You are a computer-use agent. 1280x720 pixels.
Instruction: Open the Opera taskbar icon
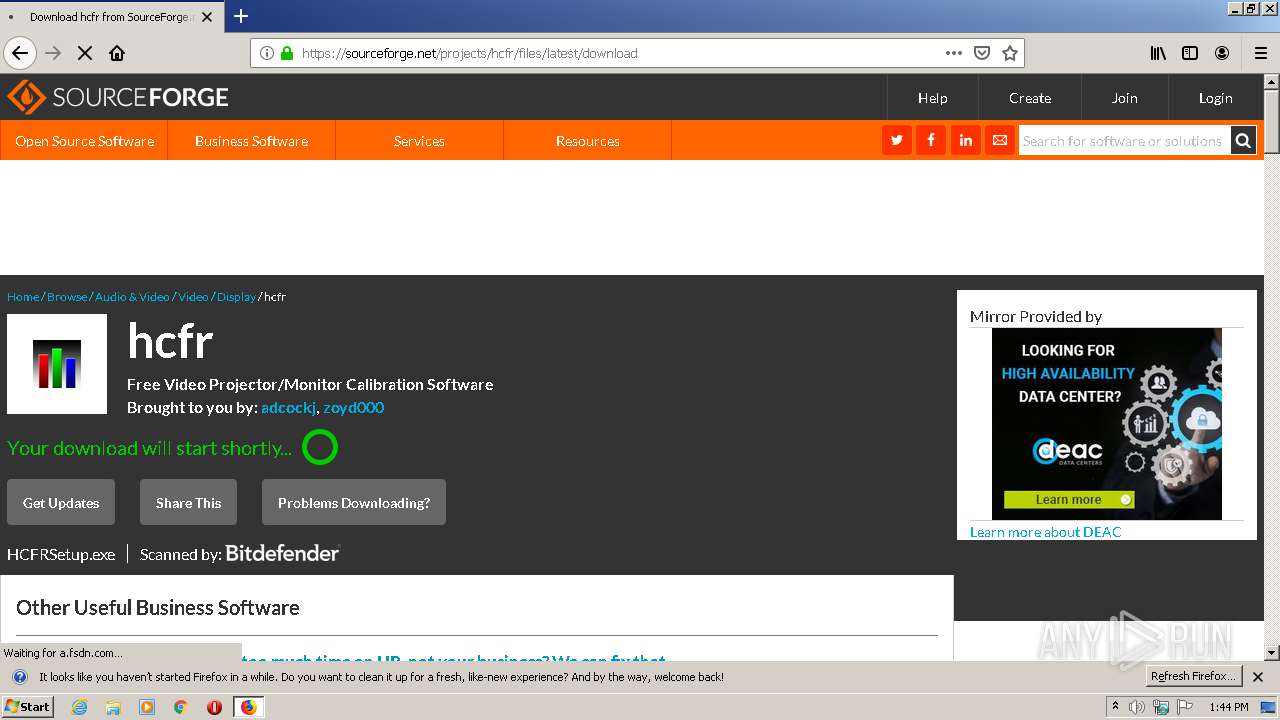[214, 707]
